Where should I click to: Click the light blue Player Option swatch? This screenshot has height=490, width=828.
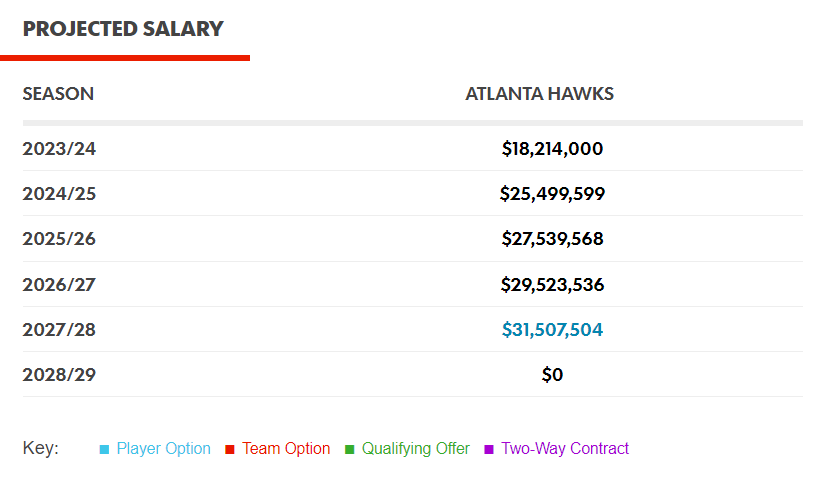[104, 450]
